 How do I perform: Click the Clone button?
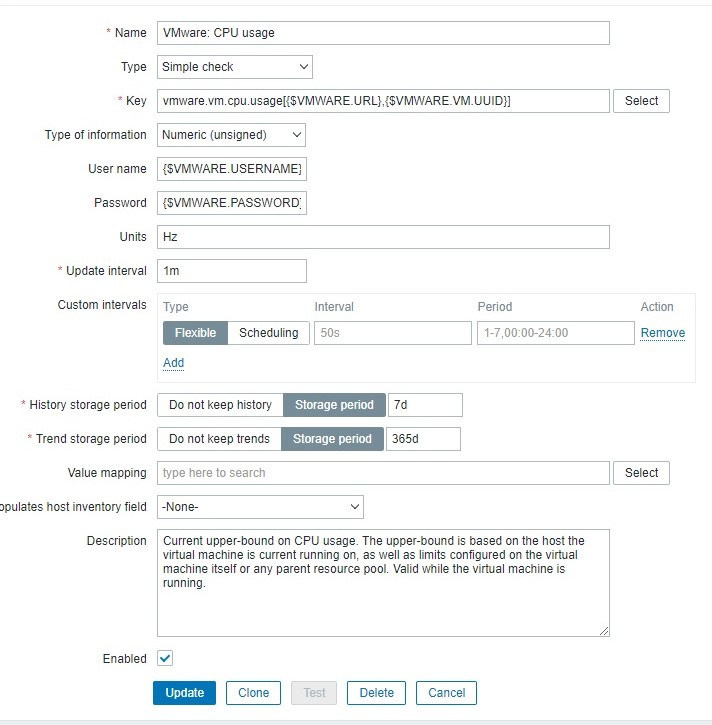253,693
